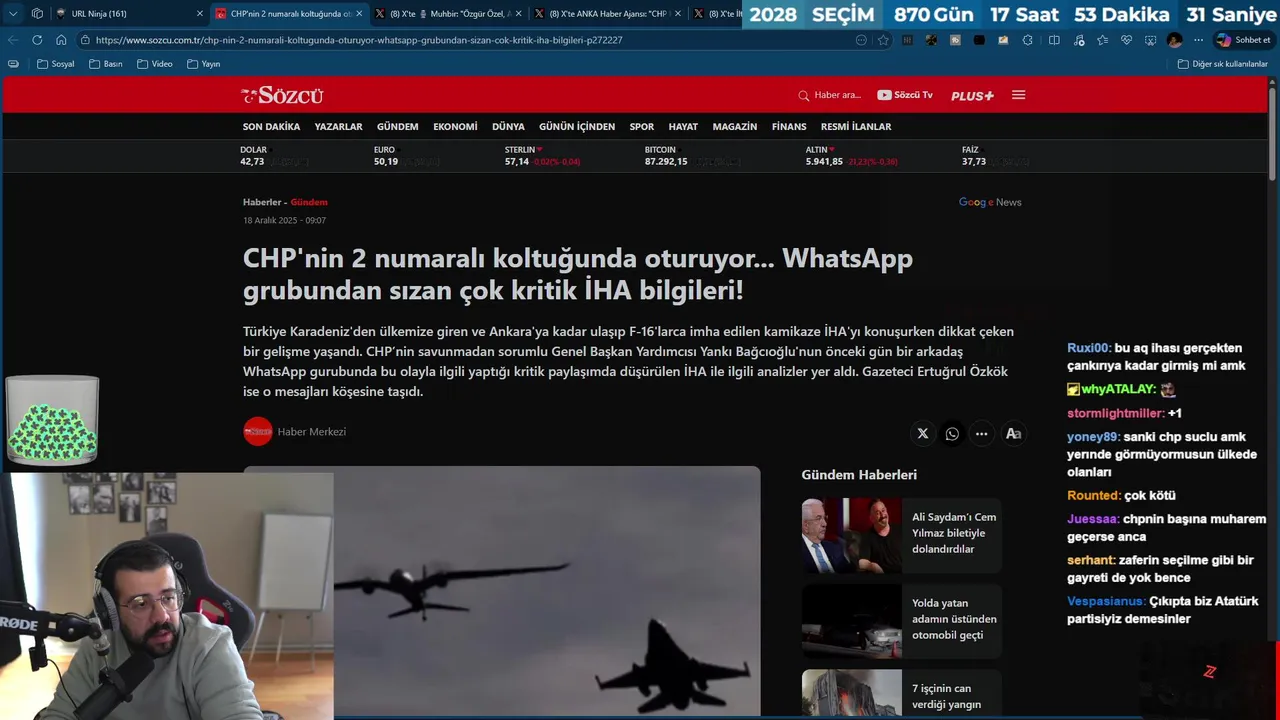Open the browser profile avatar

tap(1174, 40)
